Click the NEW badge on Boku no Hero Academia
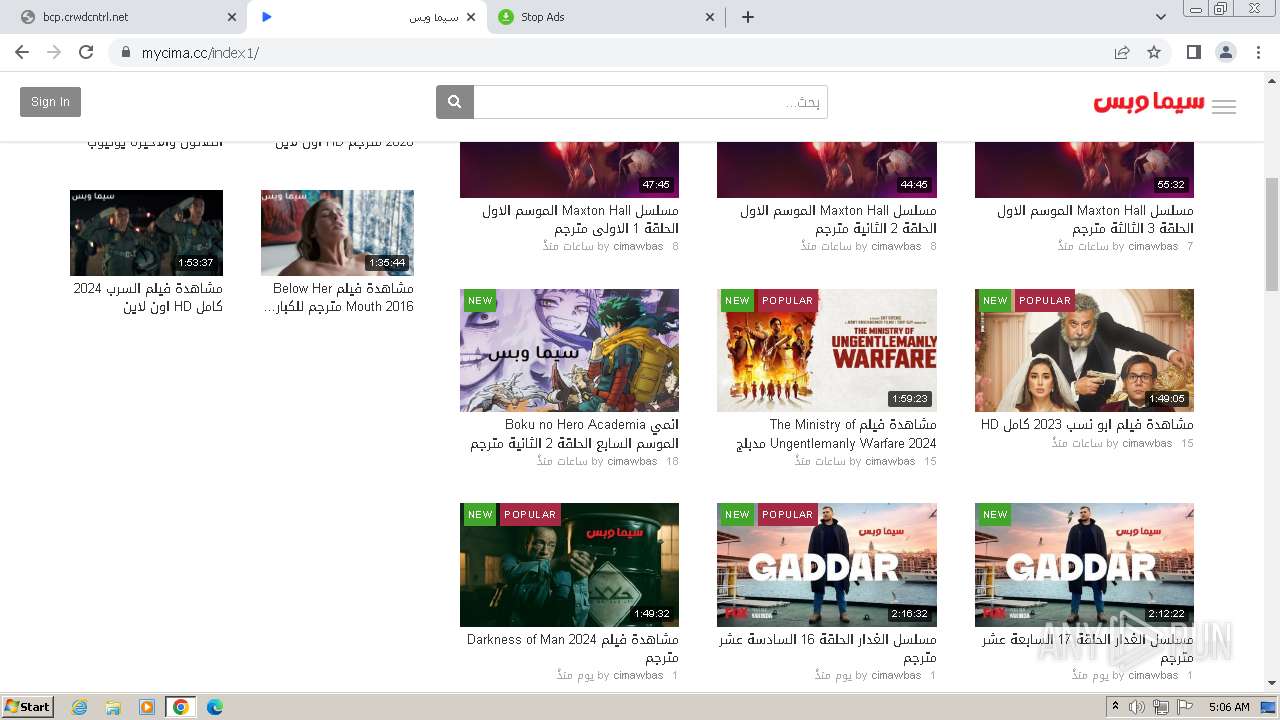Viewport: 1280px width, 720px height. (480, 300)
